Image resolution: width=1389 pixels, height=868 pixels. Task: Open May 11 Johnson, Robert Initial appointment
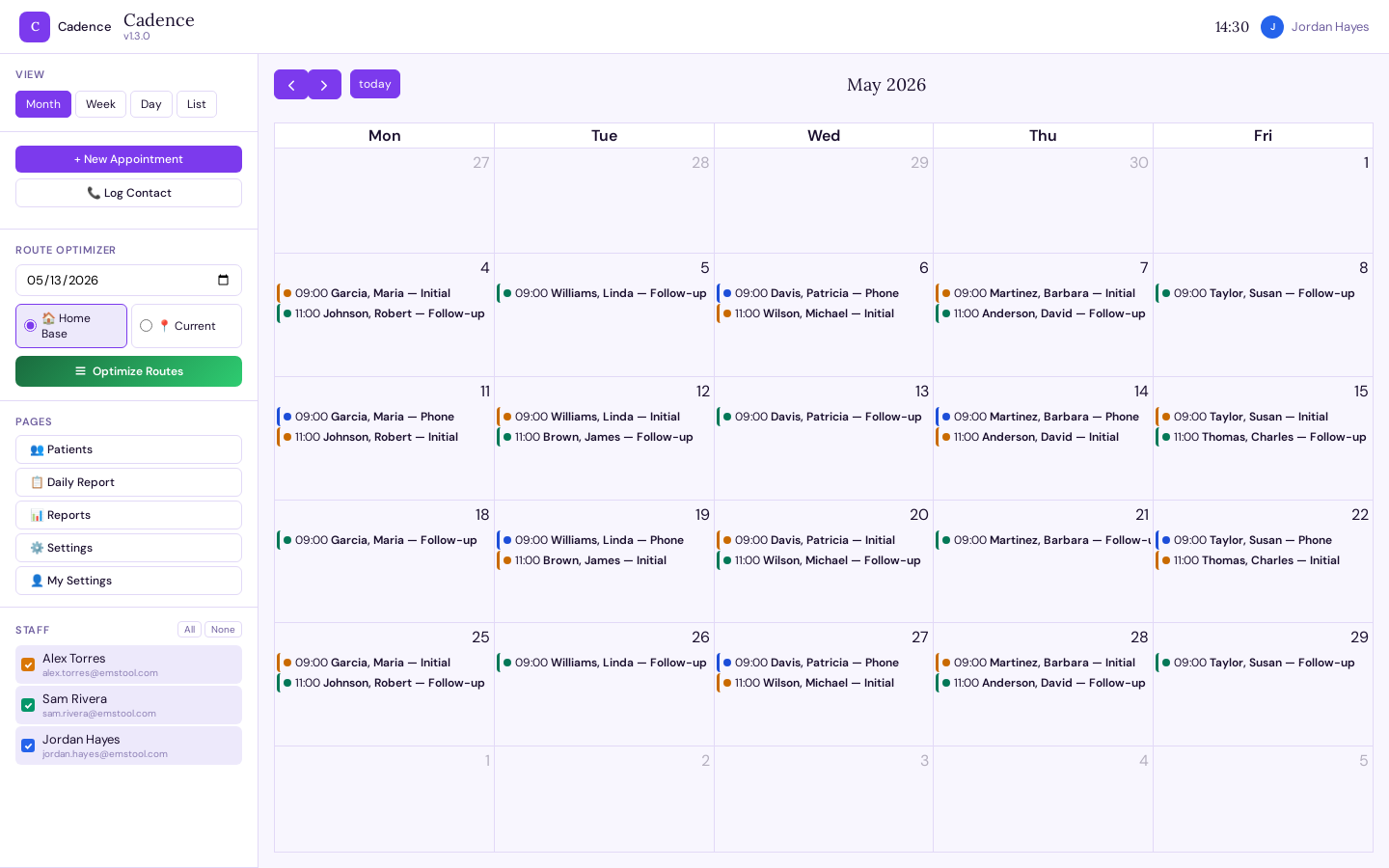(x=384, y=437)
